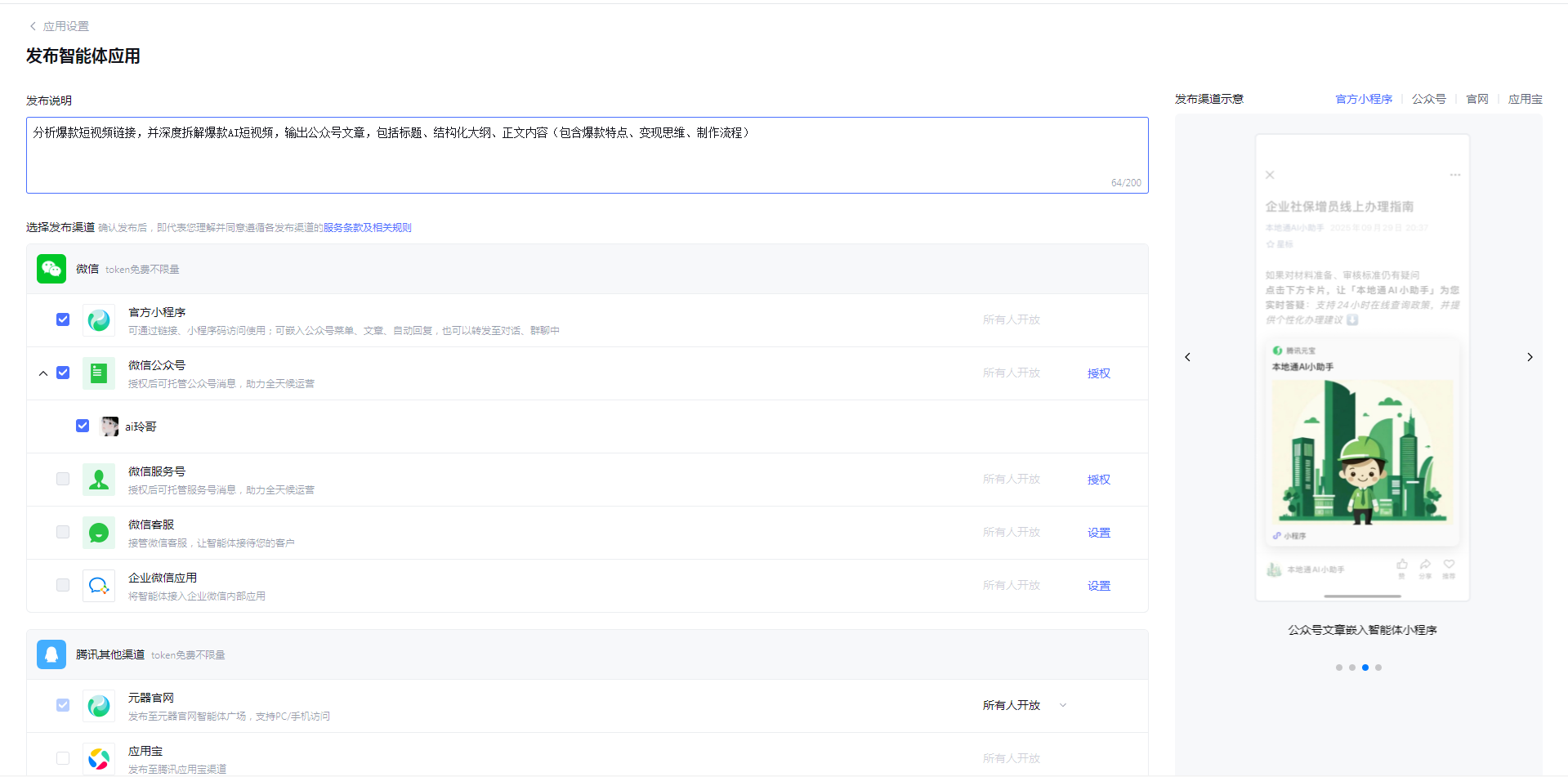The width and height of the screenshot is (1568, 777).
Task: Click the WeChat Customer Service (微信客服) icon
Action: pos(99,533)
